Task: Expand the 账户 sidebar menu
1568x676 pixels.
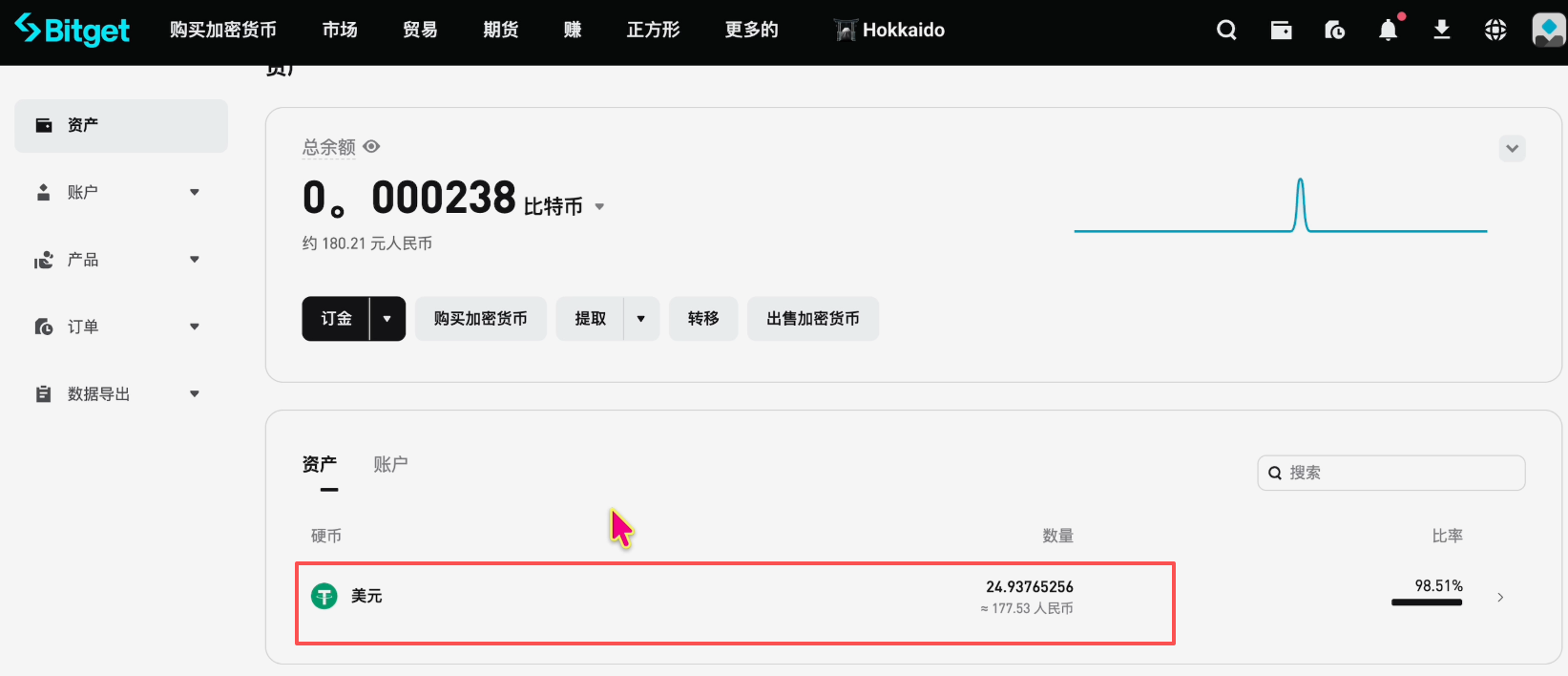Action: pos(120,192)
